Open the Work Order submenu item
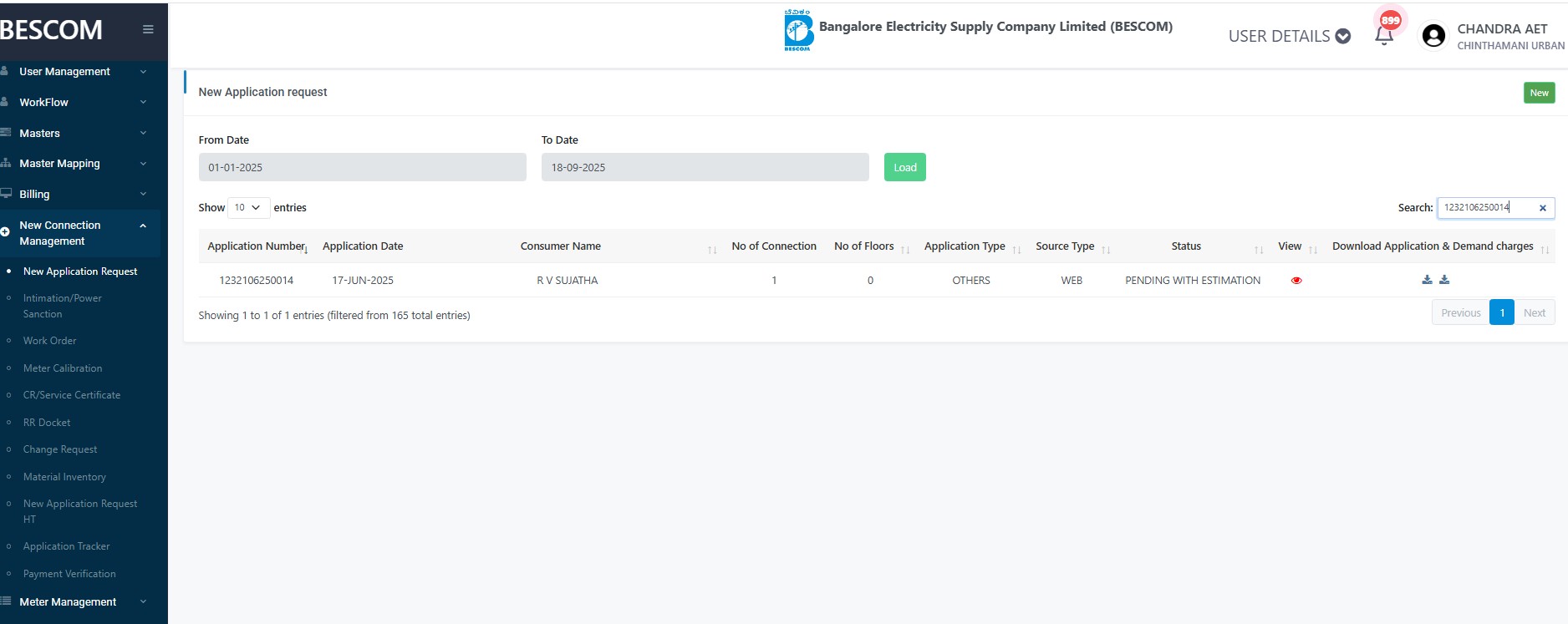This screenshot has height=624, width=1568. pos(49,341)
